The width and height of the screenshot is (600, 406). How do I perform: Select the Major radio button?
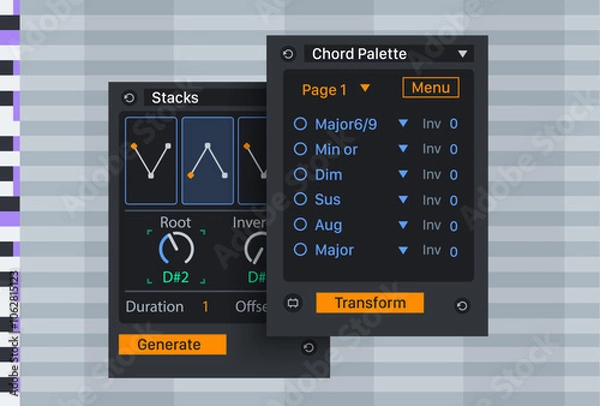click(x=300, y=250)
